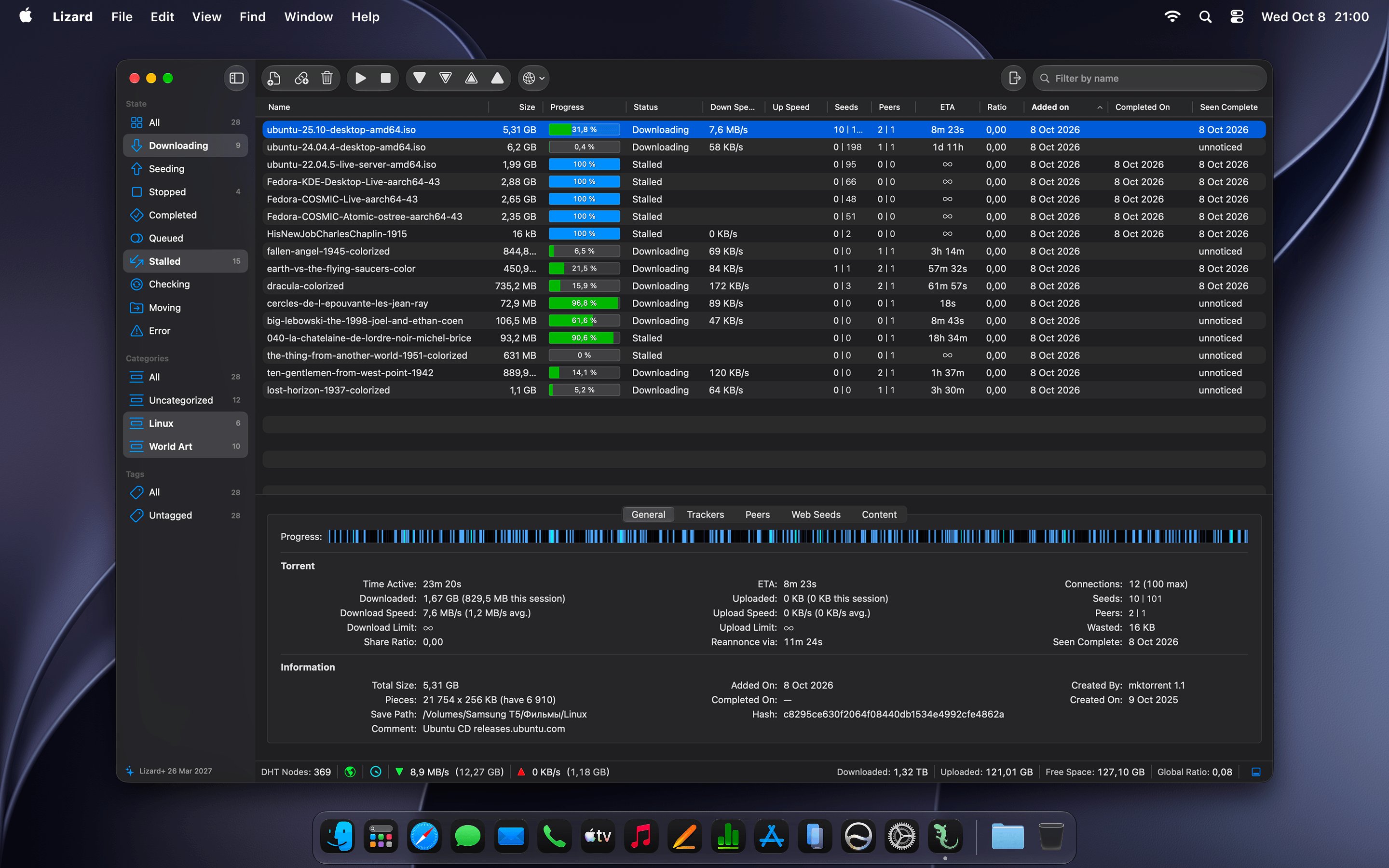This screenshot has width=1389, height=868.
Task: Click progress bar of dracula-colorized torrent
Action: [x=585, y=286]
